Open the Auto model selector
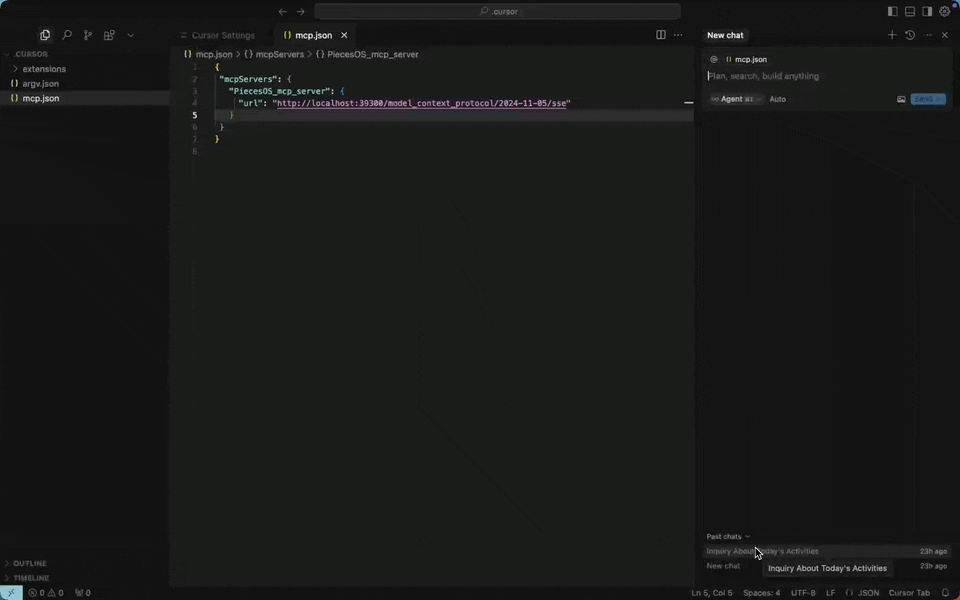This screenshot has height=600, width=960. 778,99
